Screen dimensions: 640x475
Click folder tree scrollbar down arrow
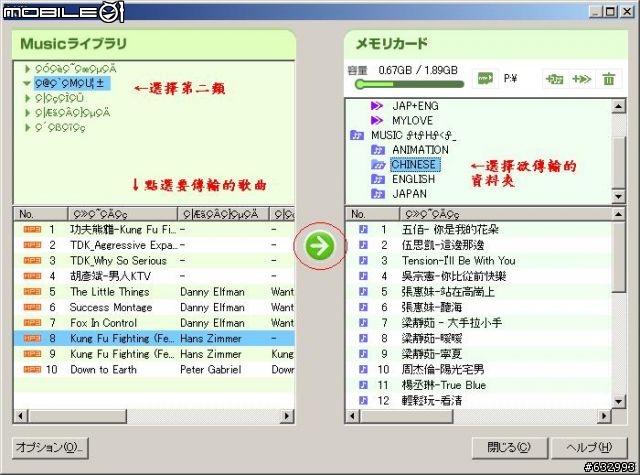coord(618,196)
